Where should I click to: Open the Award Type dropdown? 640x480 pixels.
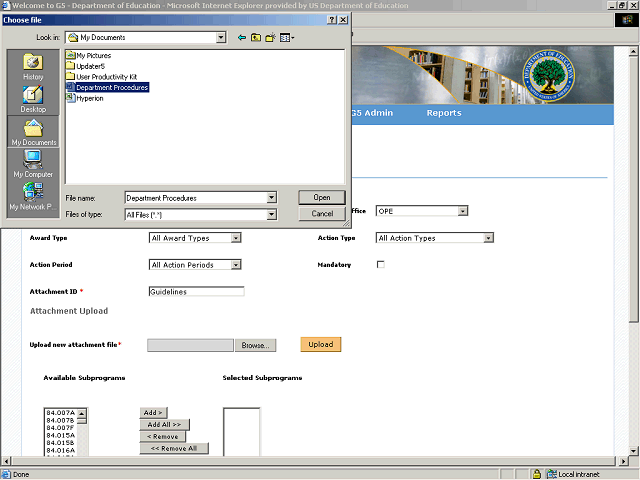(x=195, y=238)
